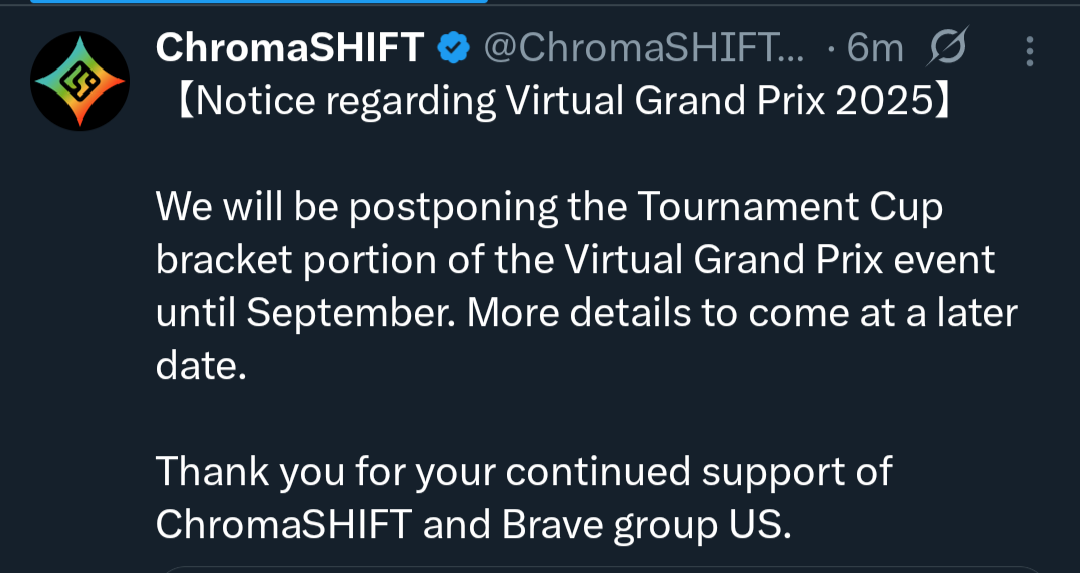Click the 'bracket portion of the Virtual' line
Screen dimensions: 1080x573
(x=575, y=260)
